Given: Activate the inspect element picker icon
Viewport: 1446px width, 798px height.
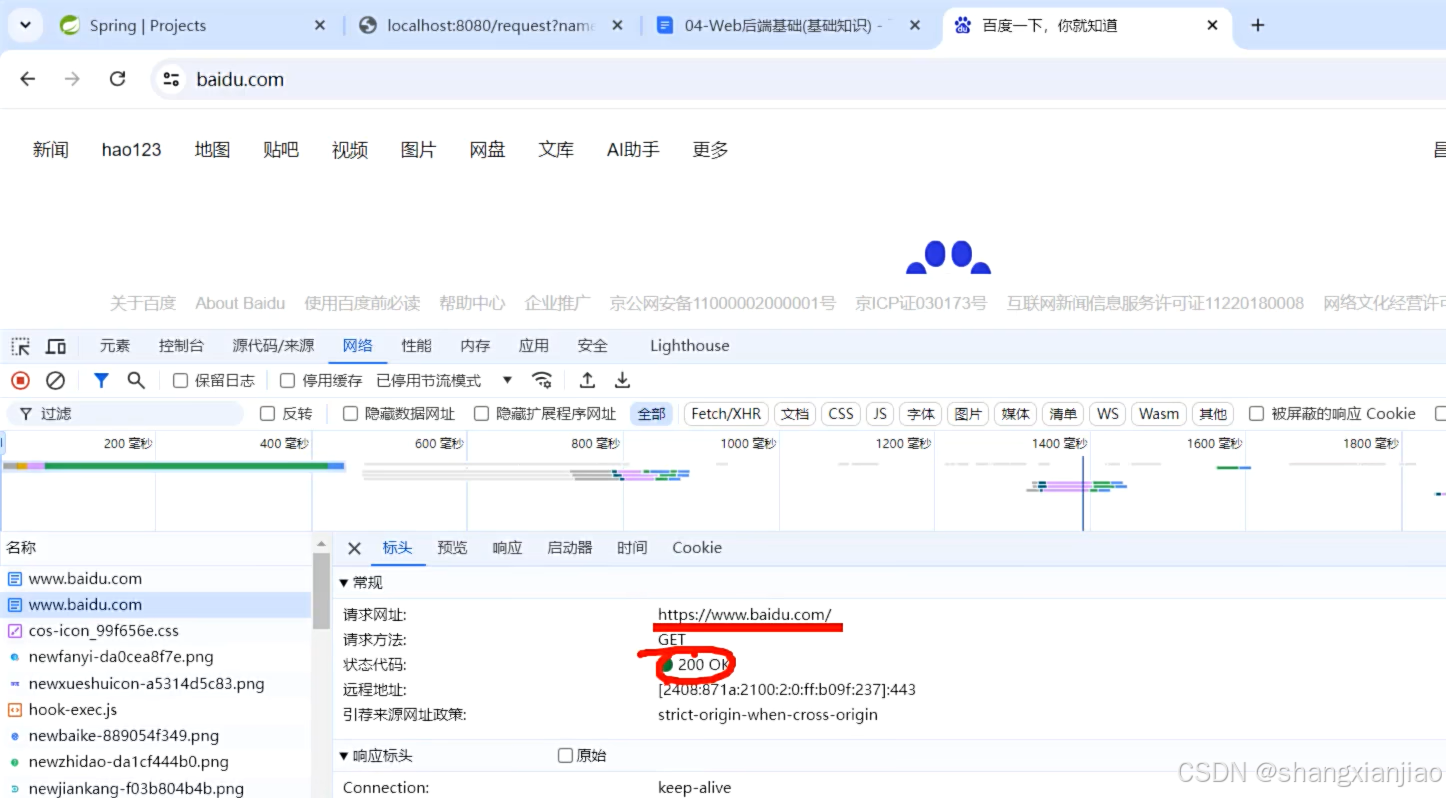Looking at the screenshot, I should 21,346.
